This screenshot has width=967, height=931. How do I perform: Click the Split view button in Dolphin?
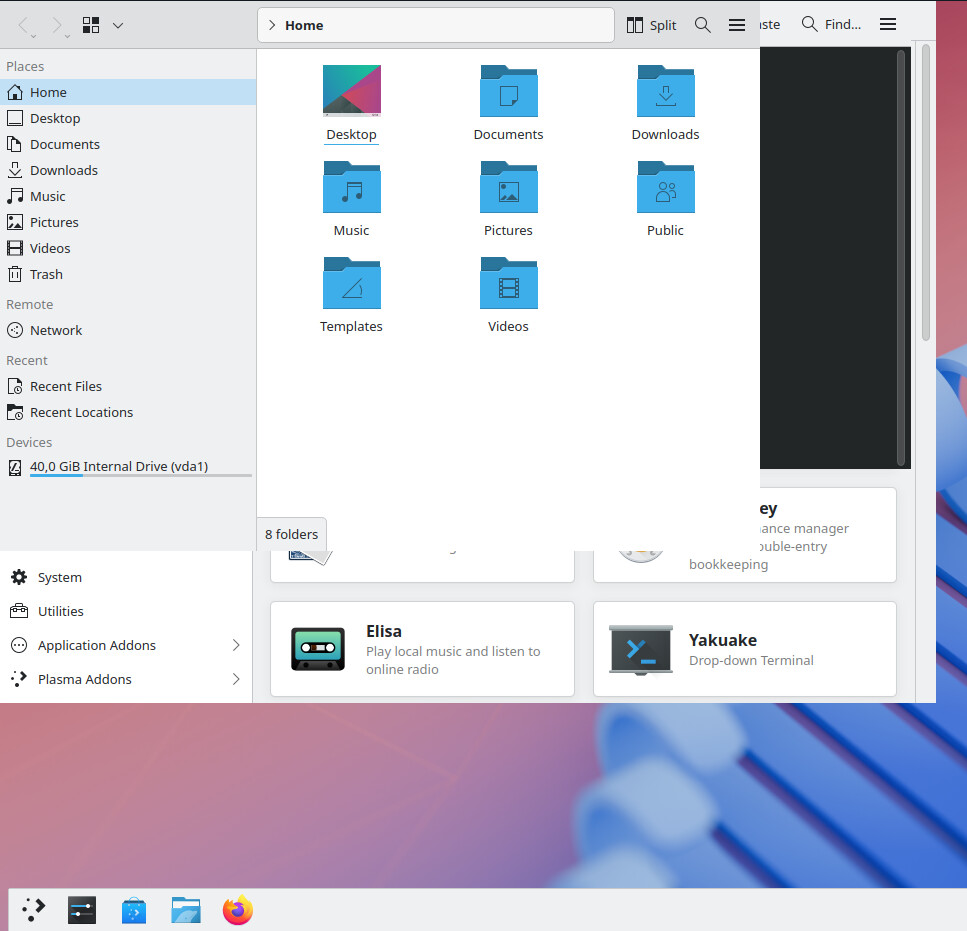(651, 25)
